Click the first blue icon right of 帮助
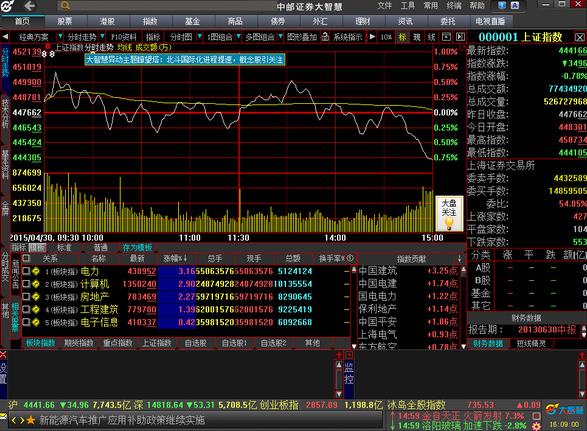This screenshot has height=431, width=587. click(x=502, y=5)
